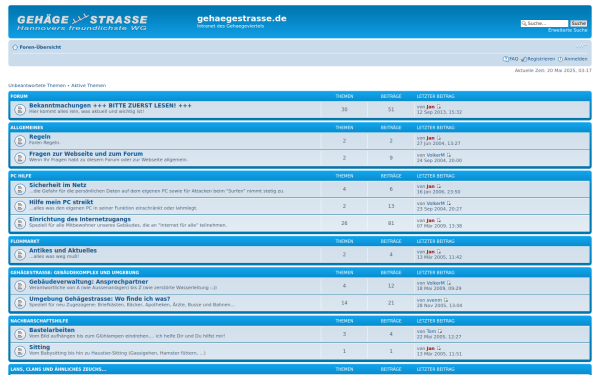The height and width of the screenshot is (375, 600).
Task: Go to Foren-Übersicht breadcrumb
Action: (40, 47)
